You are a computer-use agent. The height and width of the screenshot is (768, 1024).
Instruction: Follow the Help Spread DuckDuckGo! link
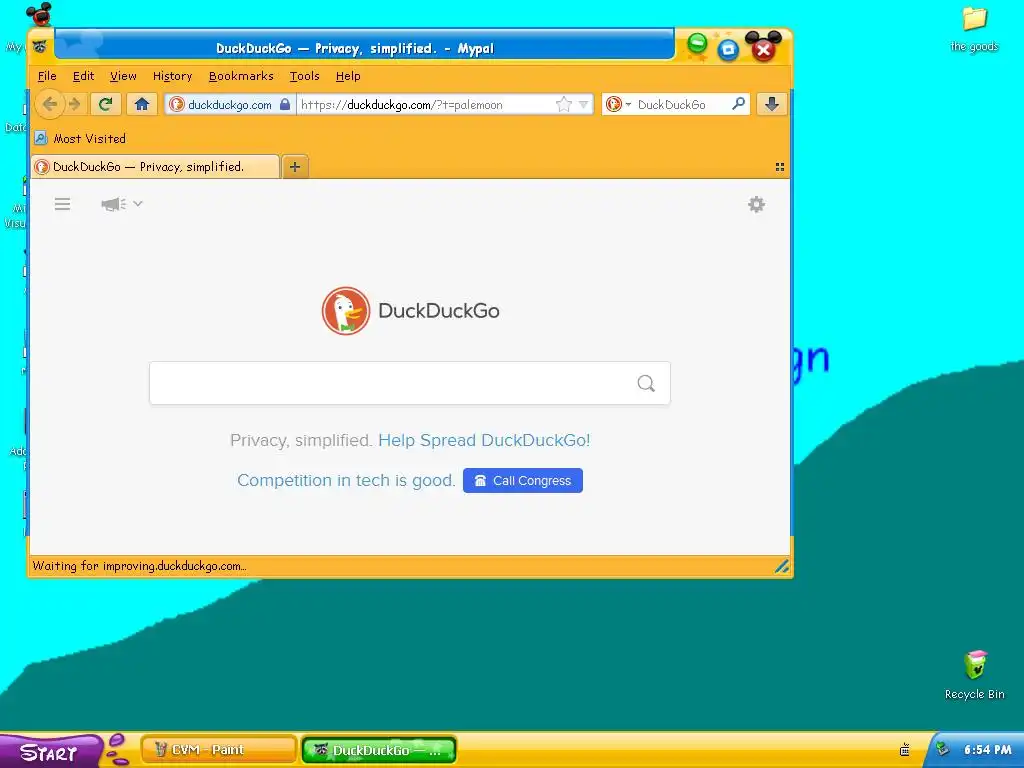coord(484,440)
